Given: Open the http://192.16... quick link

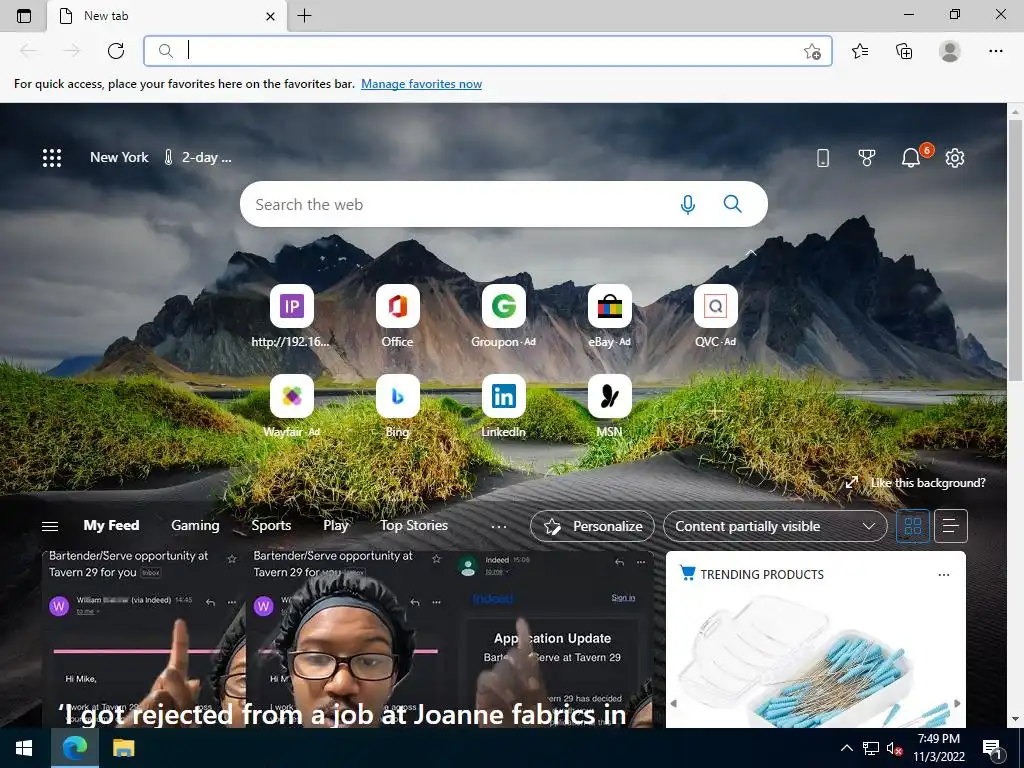Looking at the screenshot, I should [x=291, y=316].
